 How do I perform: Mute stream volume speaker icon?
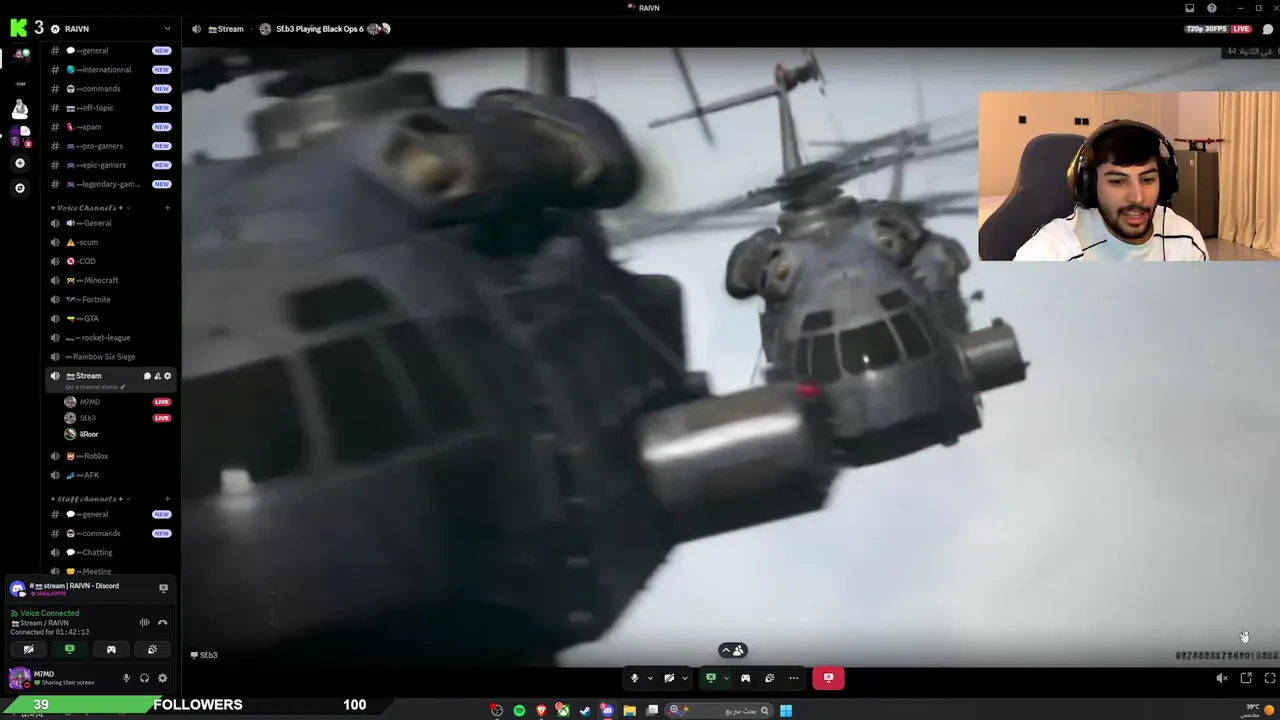(x=1221, y=678)
